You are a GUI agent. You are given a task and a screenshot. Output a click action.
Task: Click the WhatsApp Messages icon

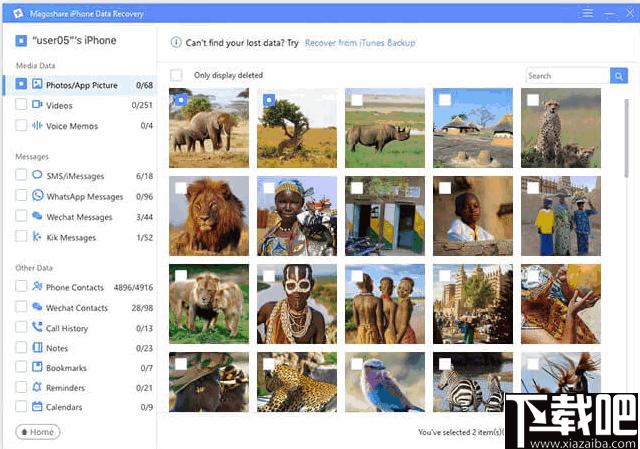pos(37,196)
